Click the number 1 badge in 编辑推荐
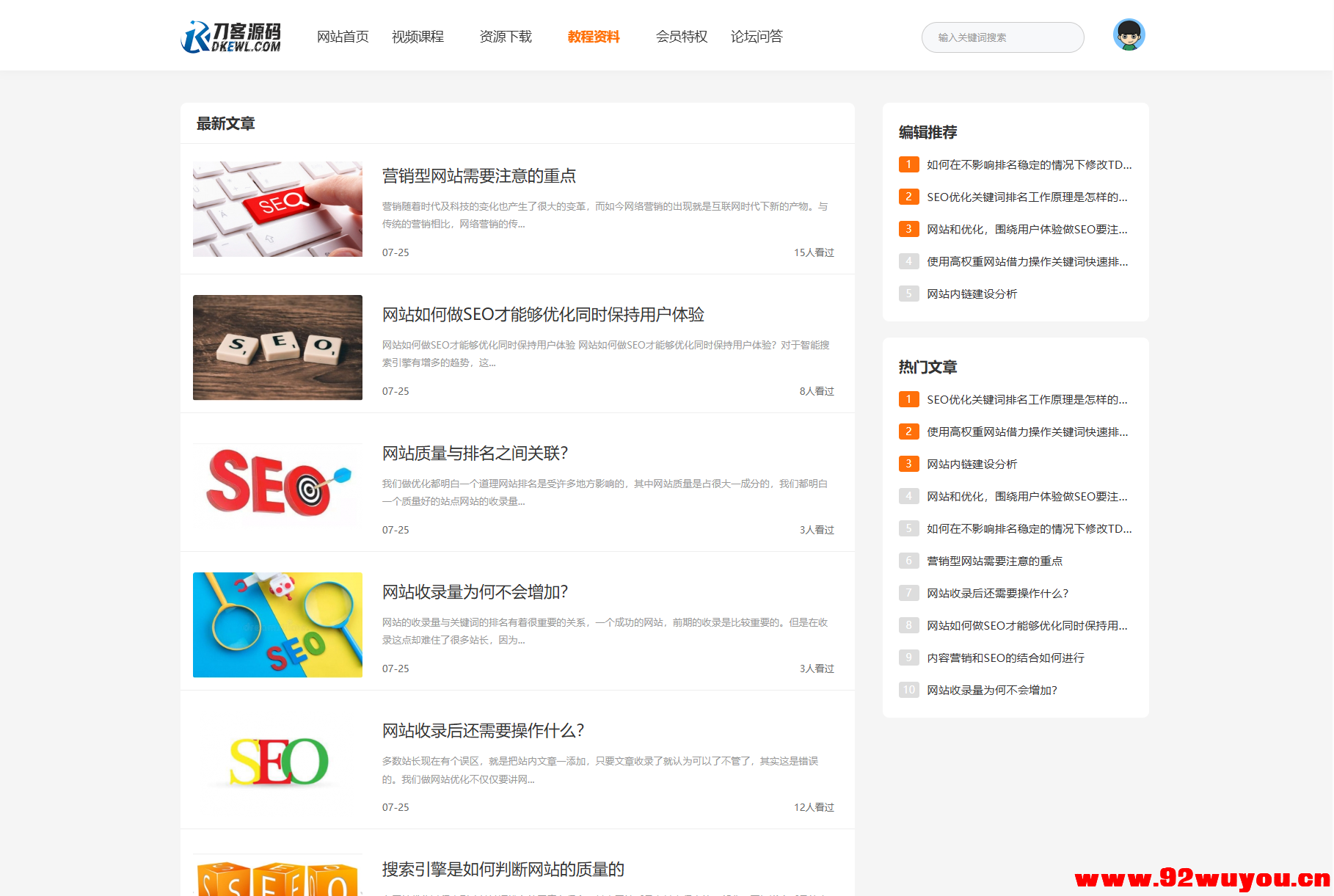Screen dimensions: 1334x896 908,164
